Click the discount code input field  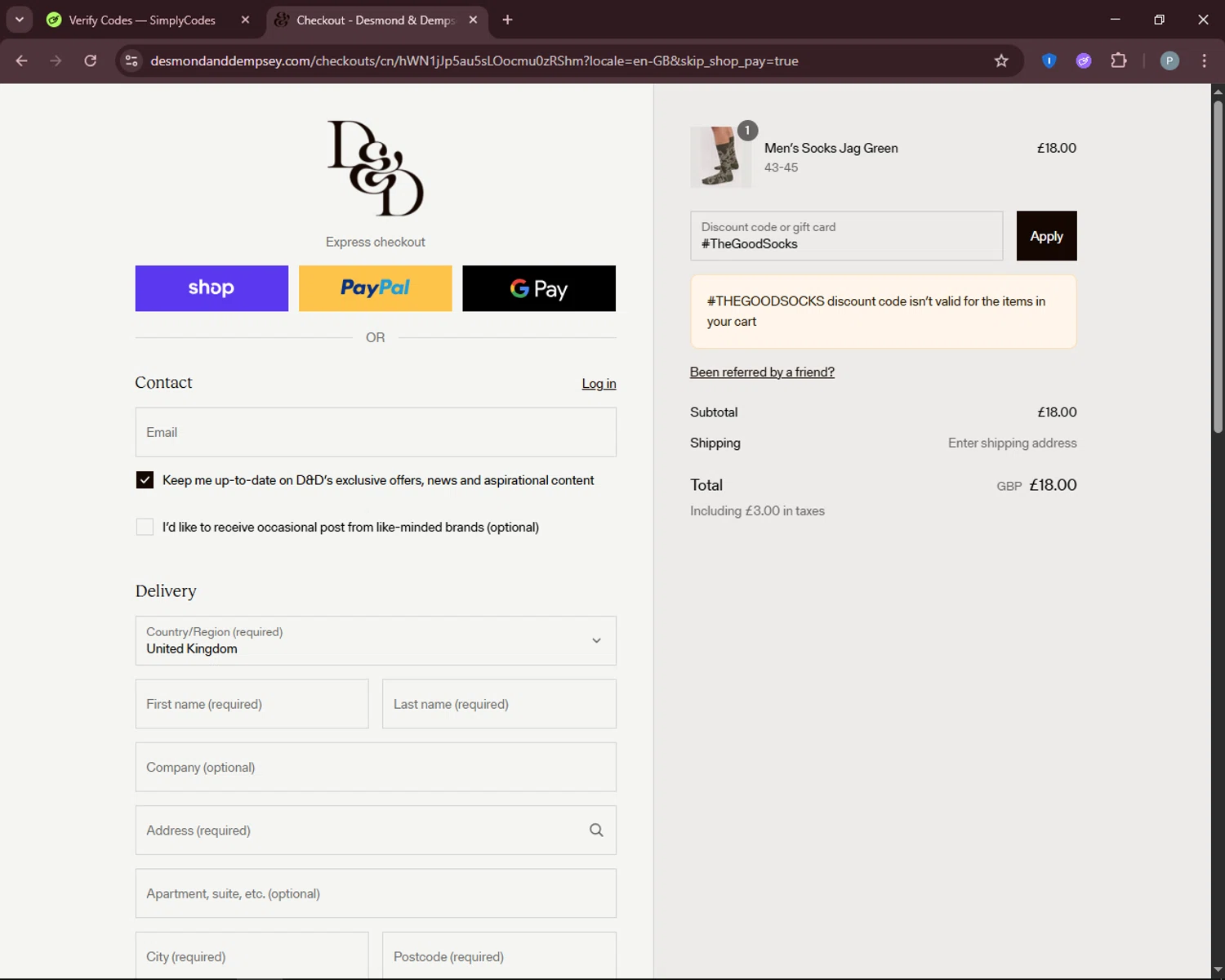846,236
